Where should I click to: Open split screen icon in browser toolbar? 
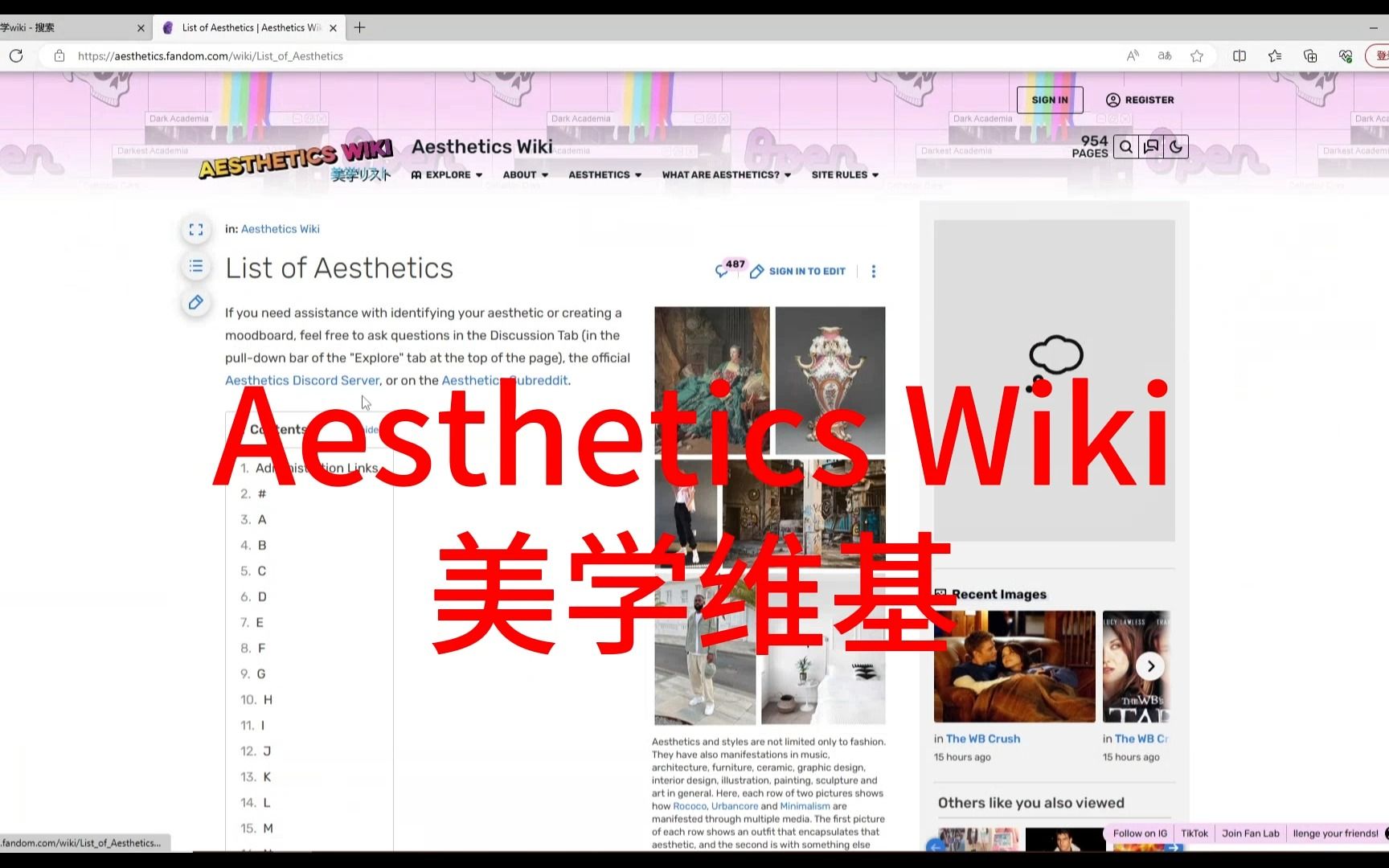tap(1239, 55)
